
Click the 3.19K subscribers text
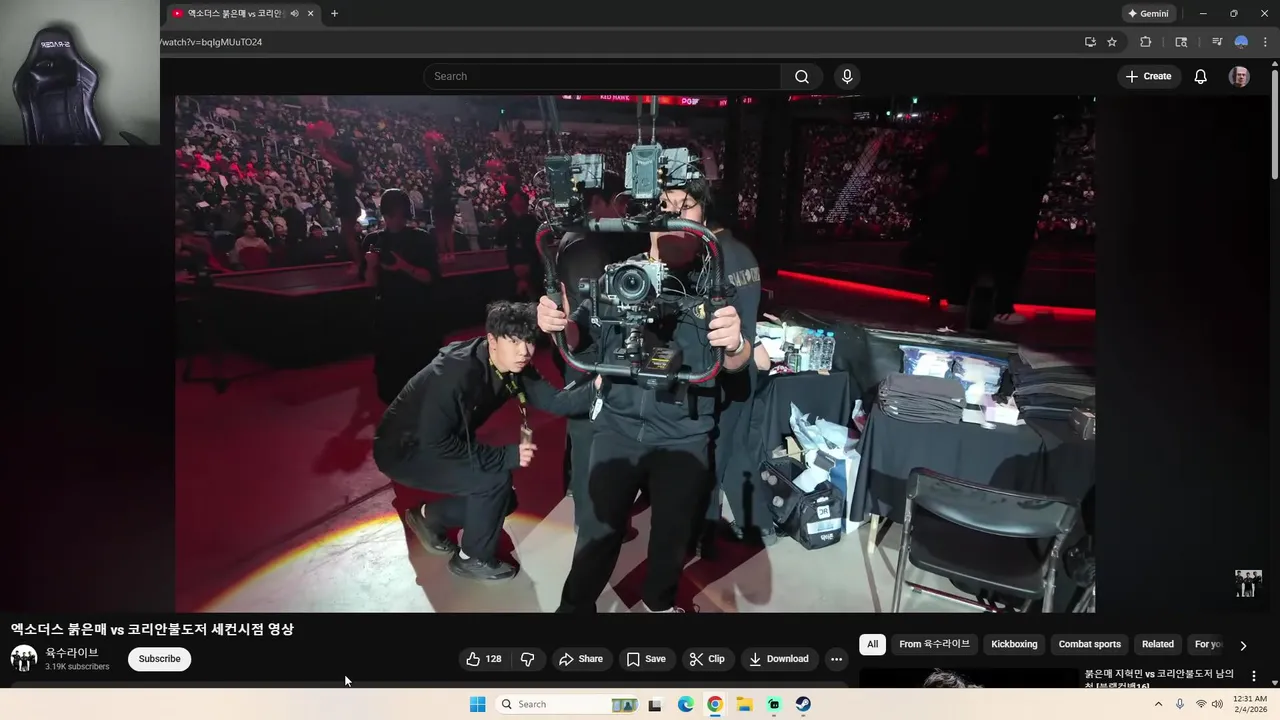(77, 666)
